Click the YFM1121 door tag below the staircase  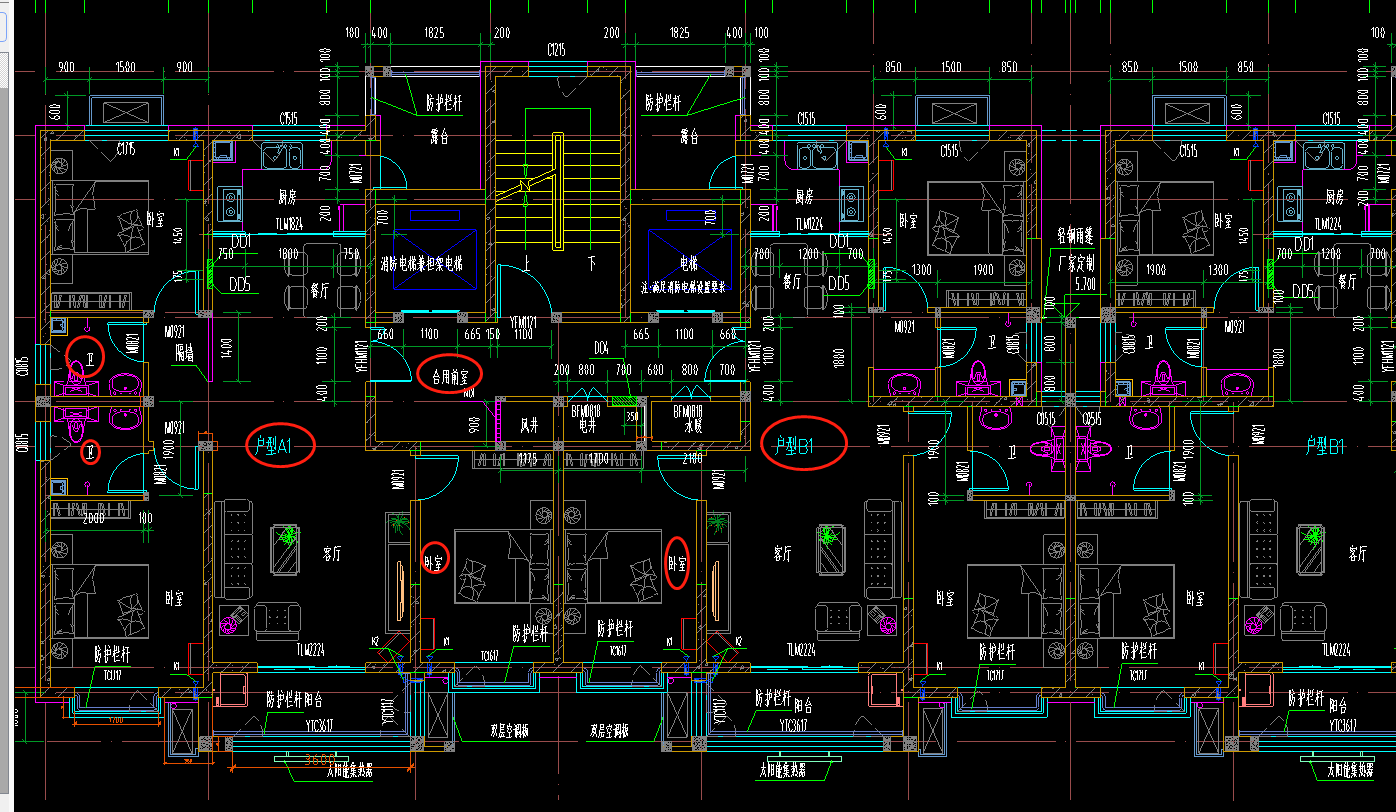point(524,322)
